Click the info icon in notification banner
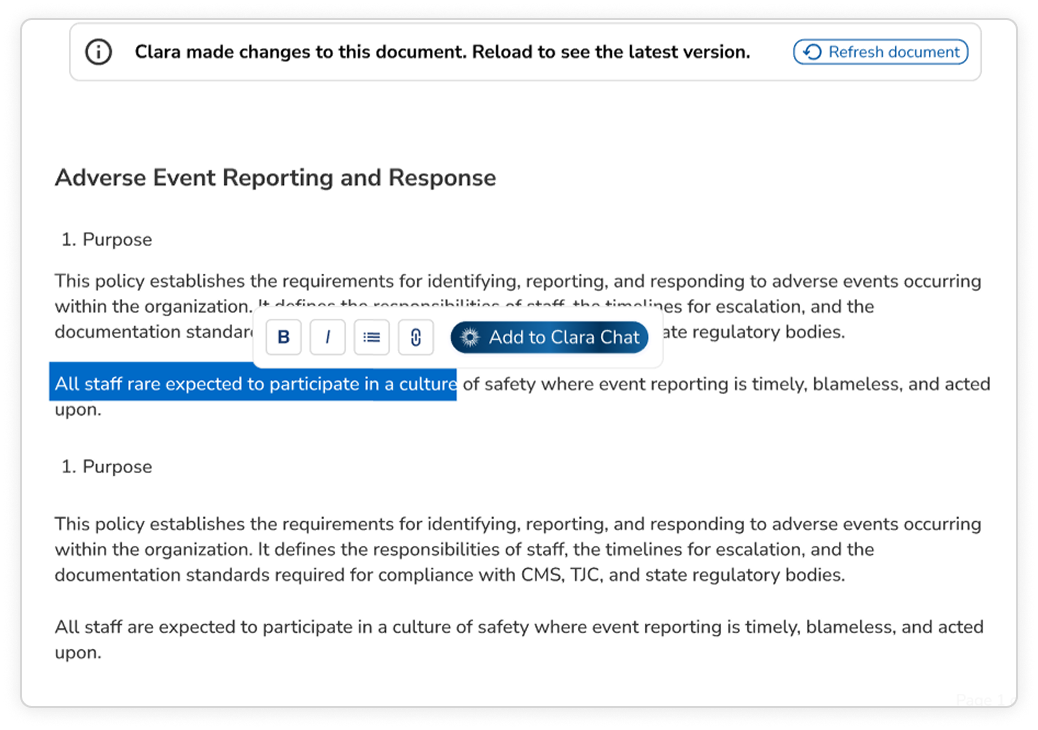The height and width of the screenshot is (730, 1038). (99, 52)
